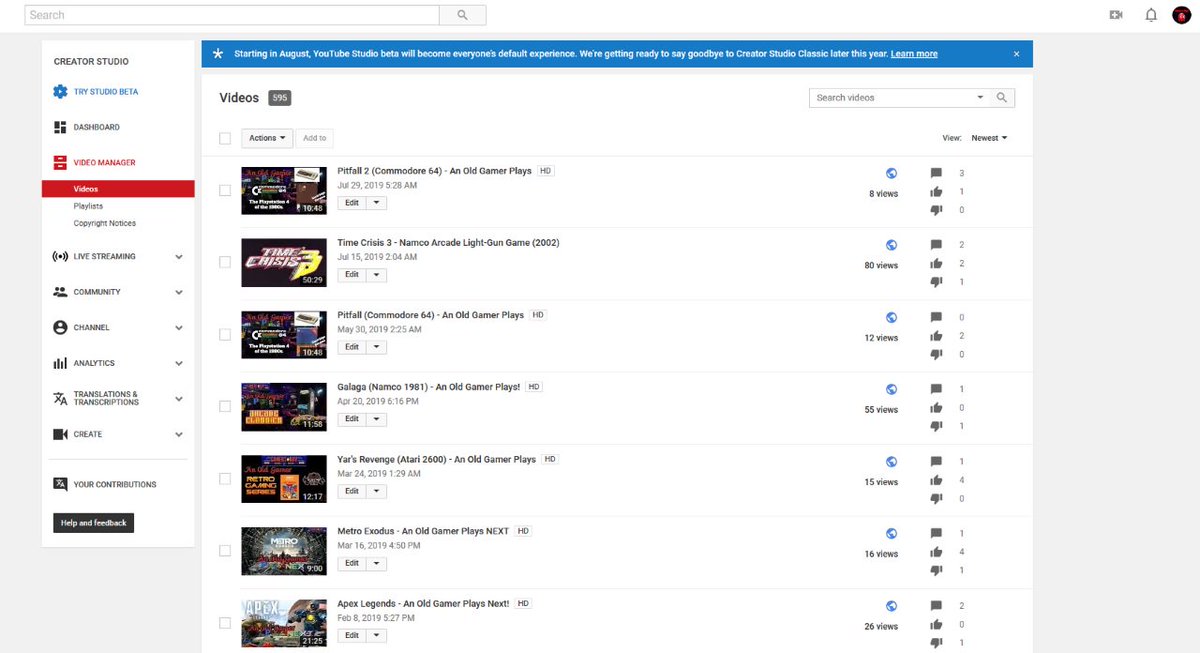
Task: Select Videos in the Video Manager menu
Action: coord(118,189)
